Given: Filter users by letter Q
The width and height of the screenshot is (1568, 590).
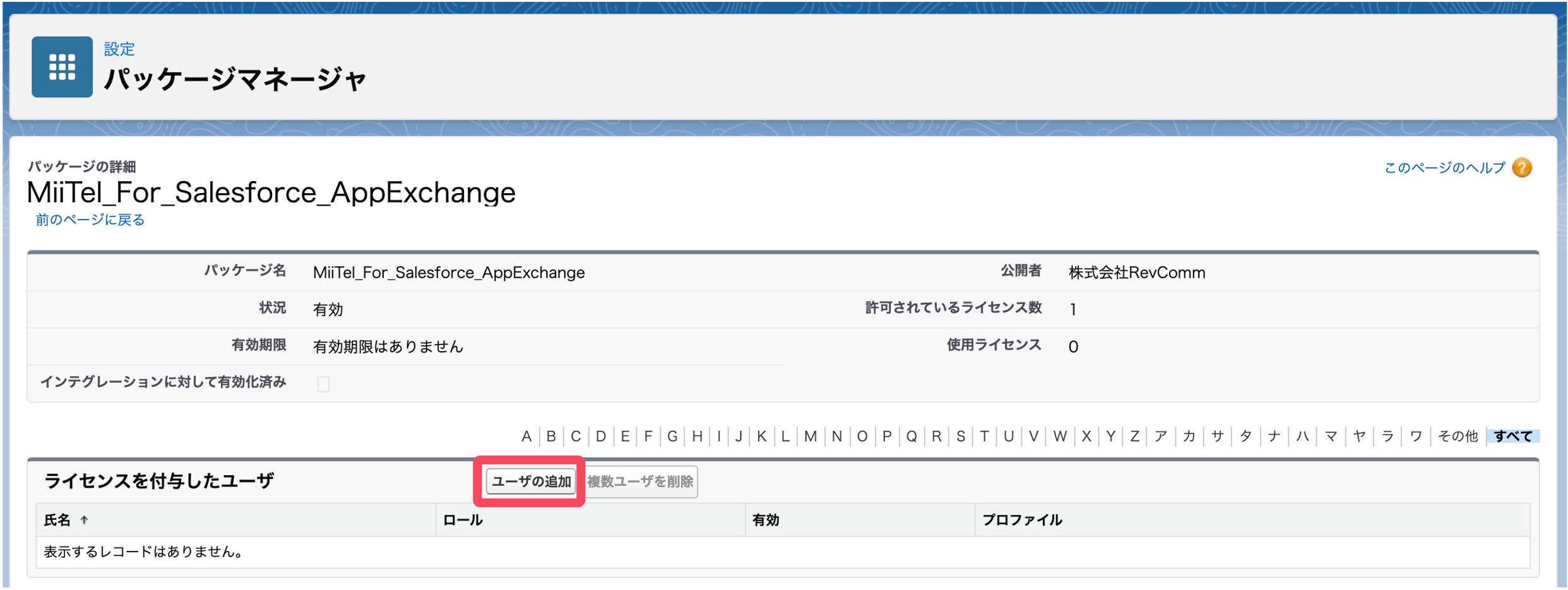Looking at the screenshot, I should point(912,436).
